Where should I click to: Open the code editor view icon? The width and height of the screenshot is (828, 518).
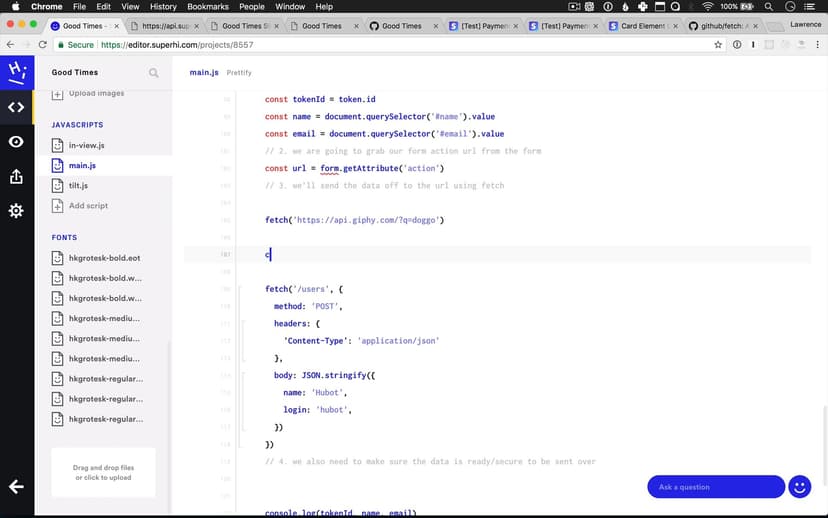click(x=16, y=107)
